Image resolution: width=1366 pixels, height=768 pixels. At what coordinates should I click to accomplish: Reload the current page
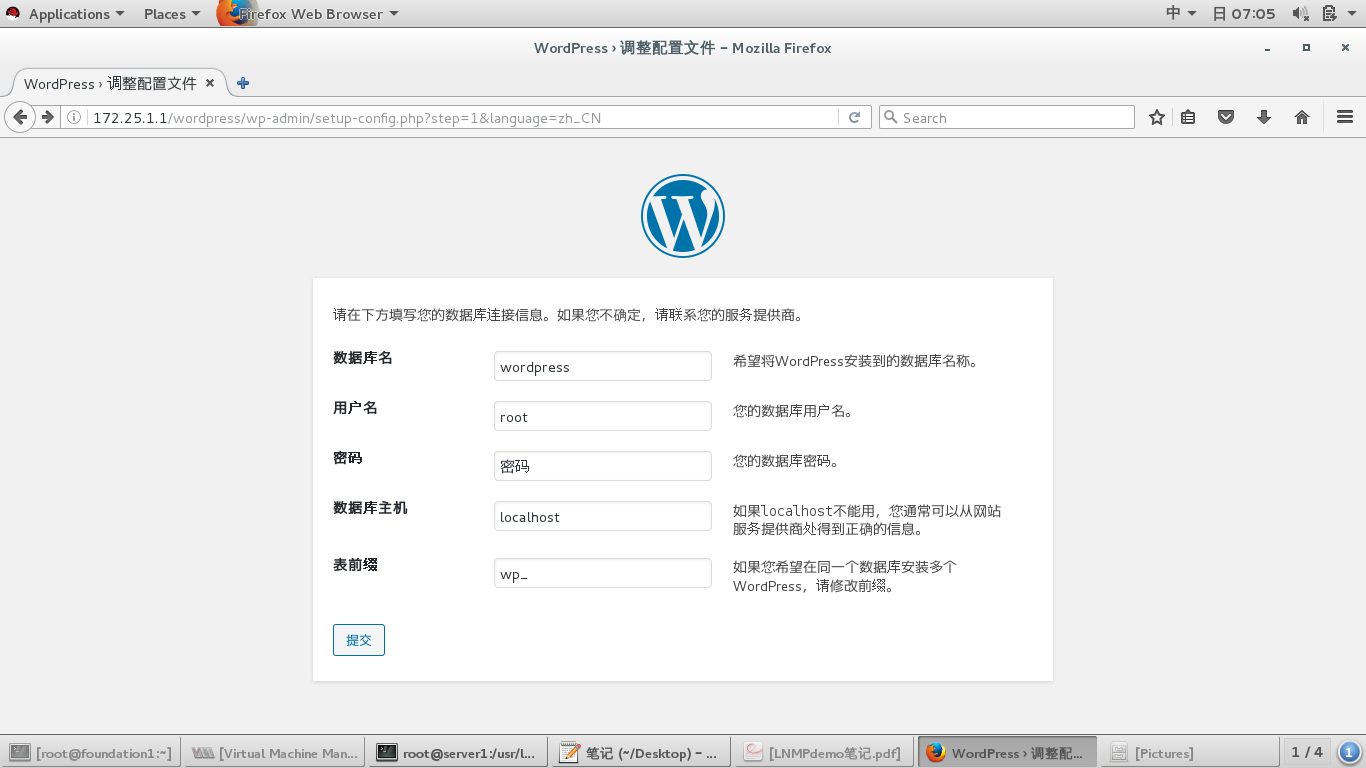click(854, 117)
